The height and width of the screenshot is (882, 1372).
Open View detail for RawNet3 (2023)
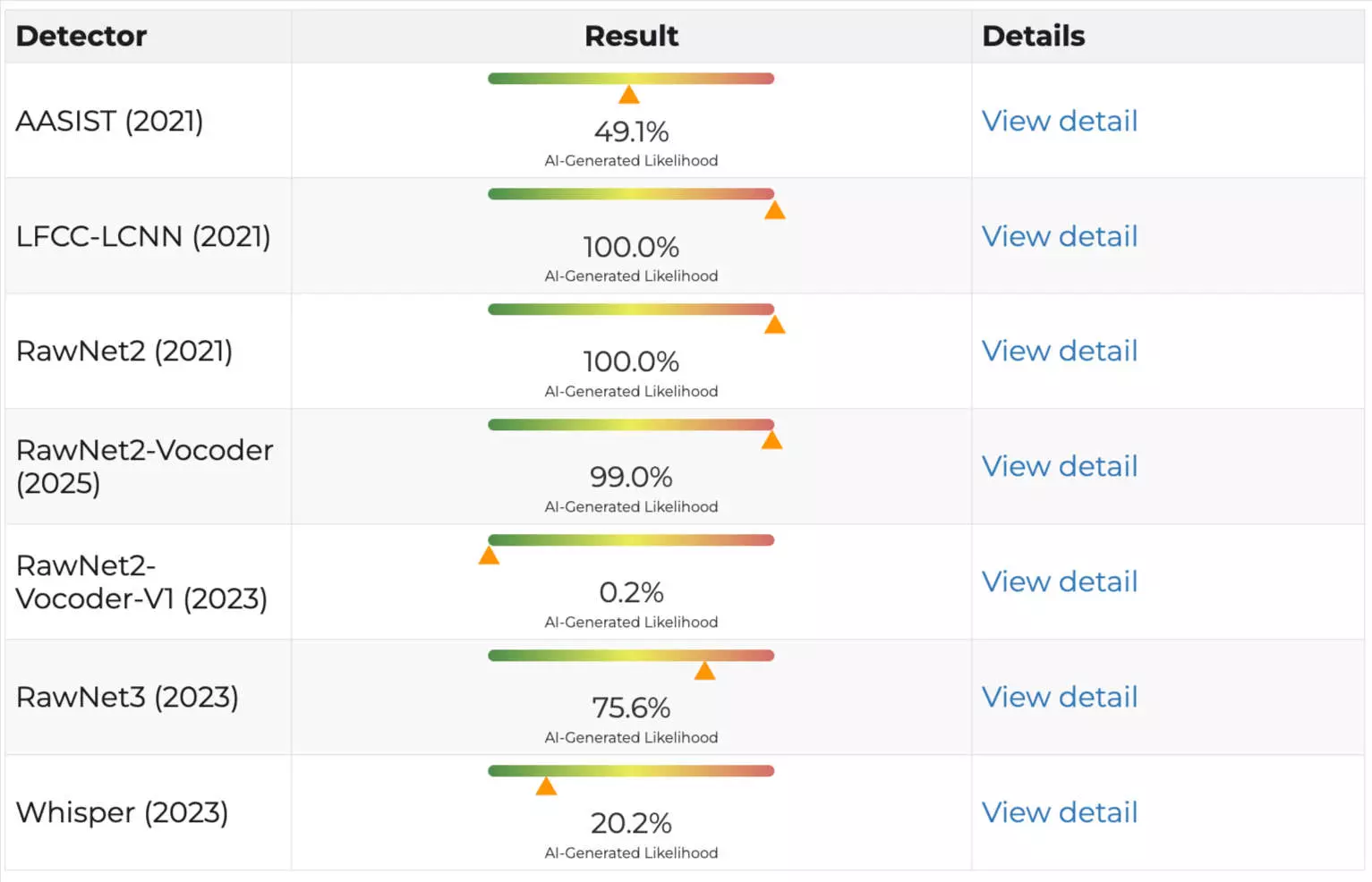1059,697
